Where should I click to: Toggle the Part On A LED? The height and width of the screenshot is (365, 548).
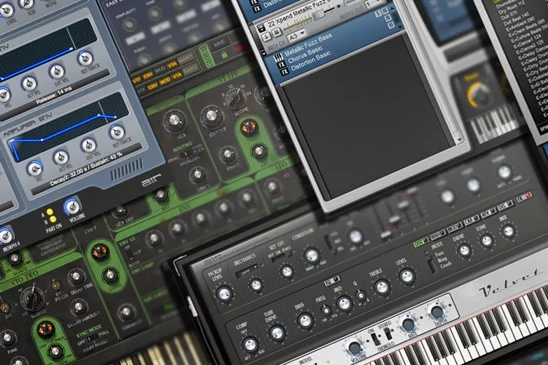[x=50, y=212]
